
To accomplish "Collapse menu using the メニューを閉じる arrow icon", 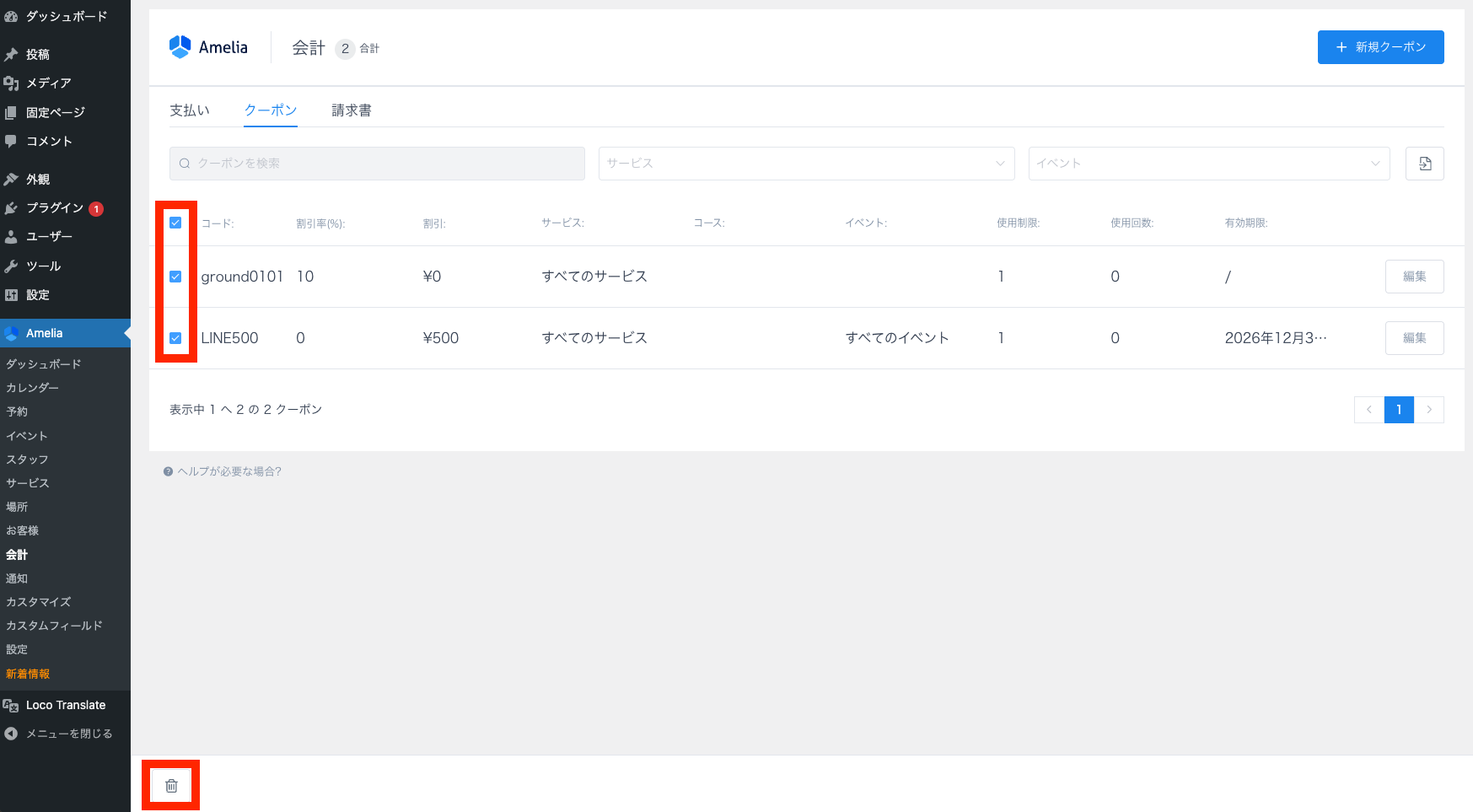I will 11,734.
